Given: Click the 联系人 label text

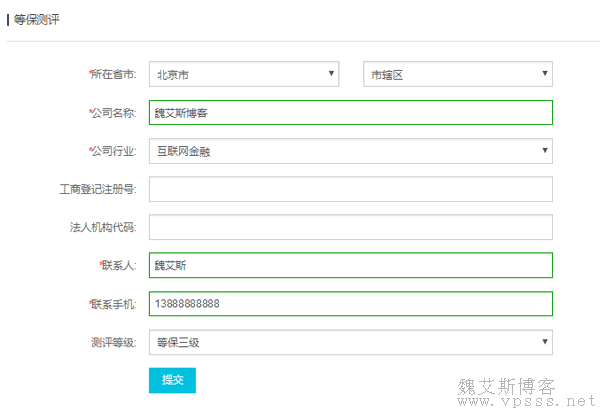Looking at the screenshot, I should coord(118,265).
